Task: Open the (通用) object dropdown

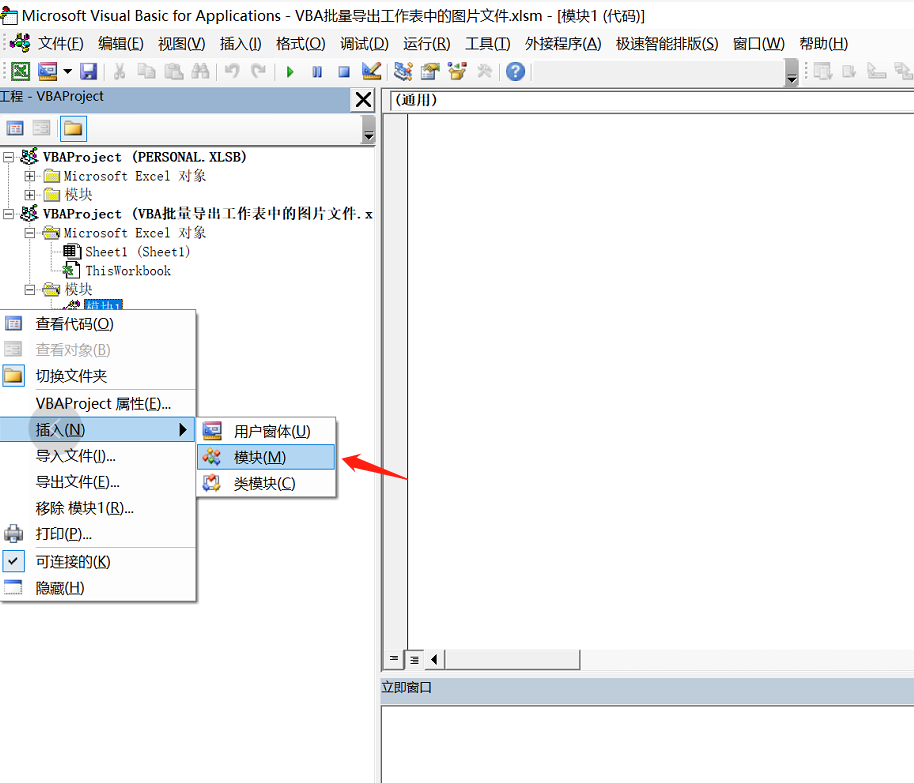Action: (652, 100)
